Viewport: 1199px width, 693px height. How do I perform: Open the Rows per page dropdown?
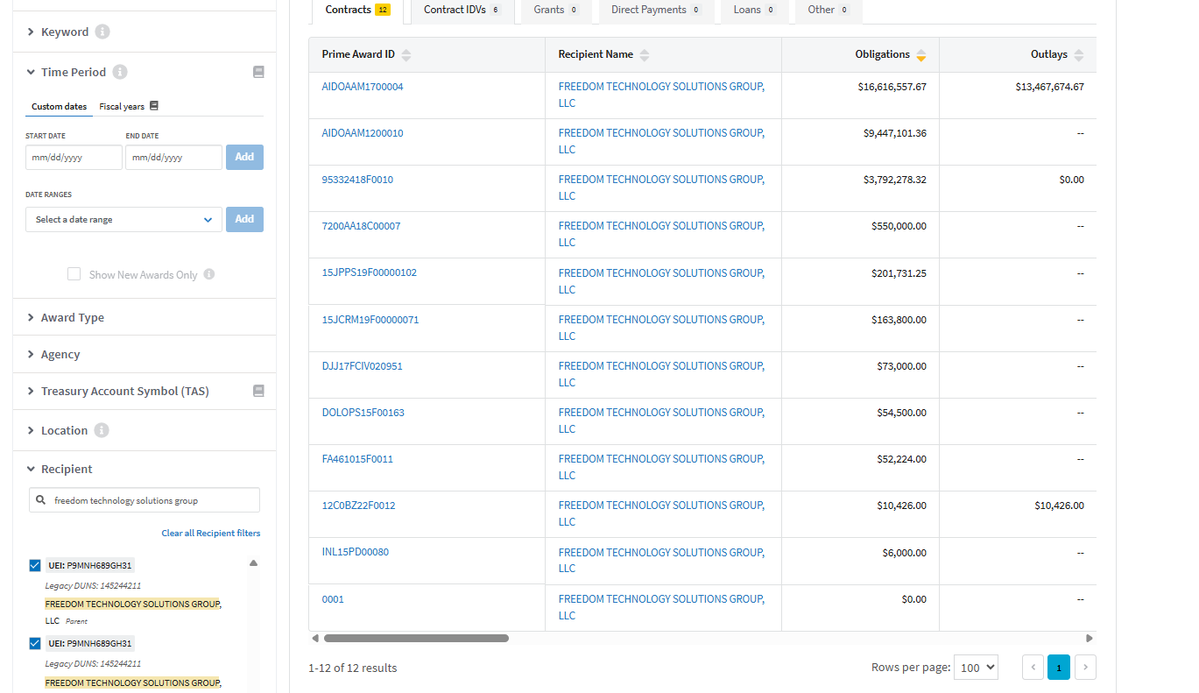point(976,667)
